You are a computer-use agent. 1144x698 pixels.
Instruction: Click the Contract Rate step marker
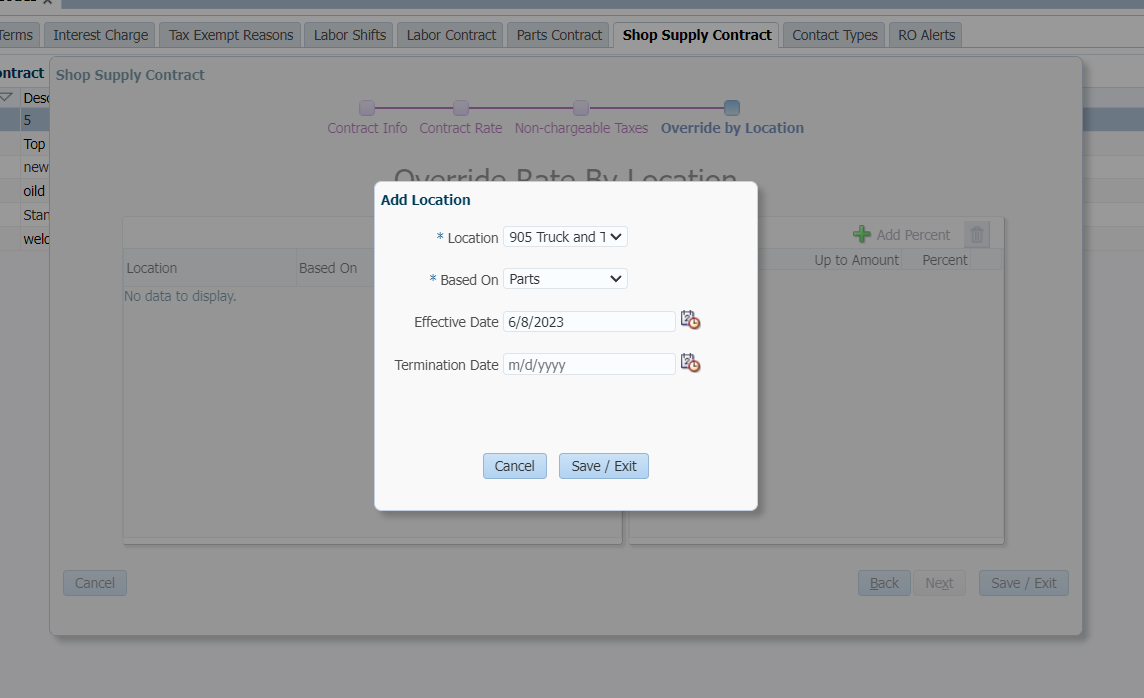(461, 108)
